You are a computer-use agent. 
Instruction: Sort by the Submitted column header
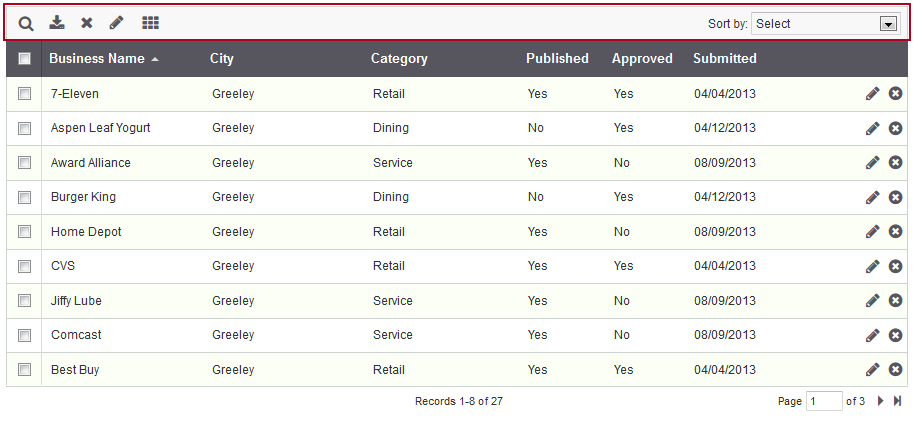(724, 58)
